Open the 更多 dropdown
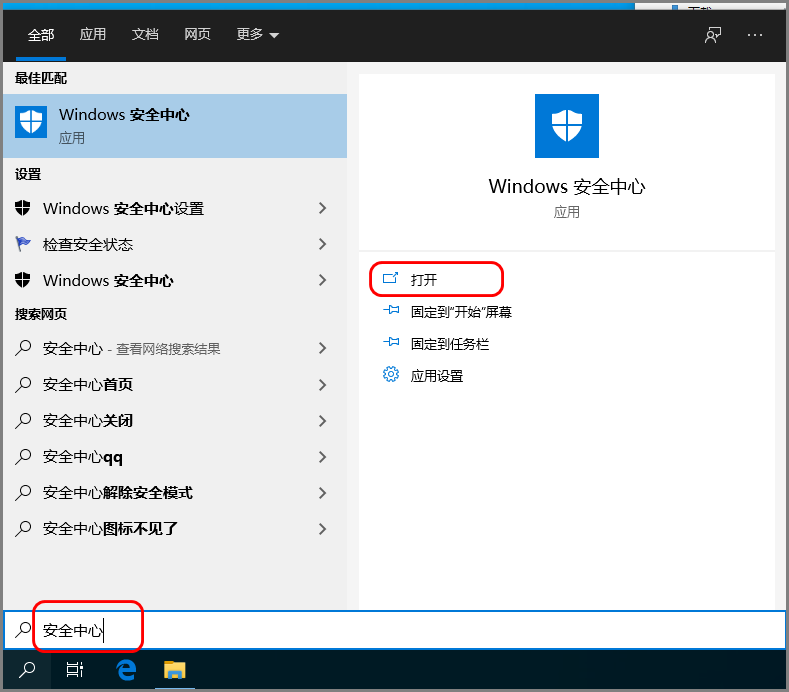 (x=258, y=34)
